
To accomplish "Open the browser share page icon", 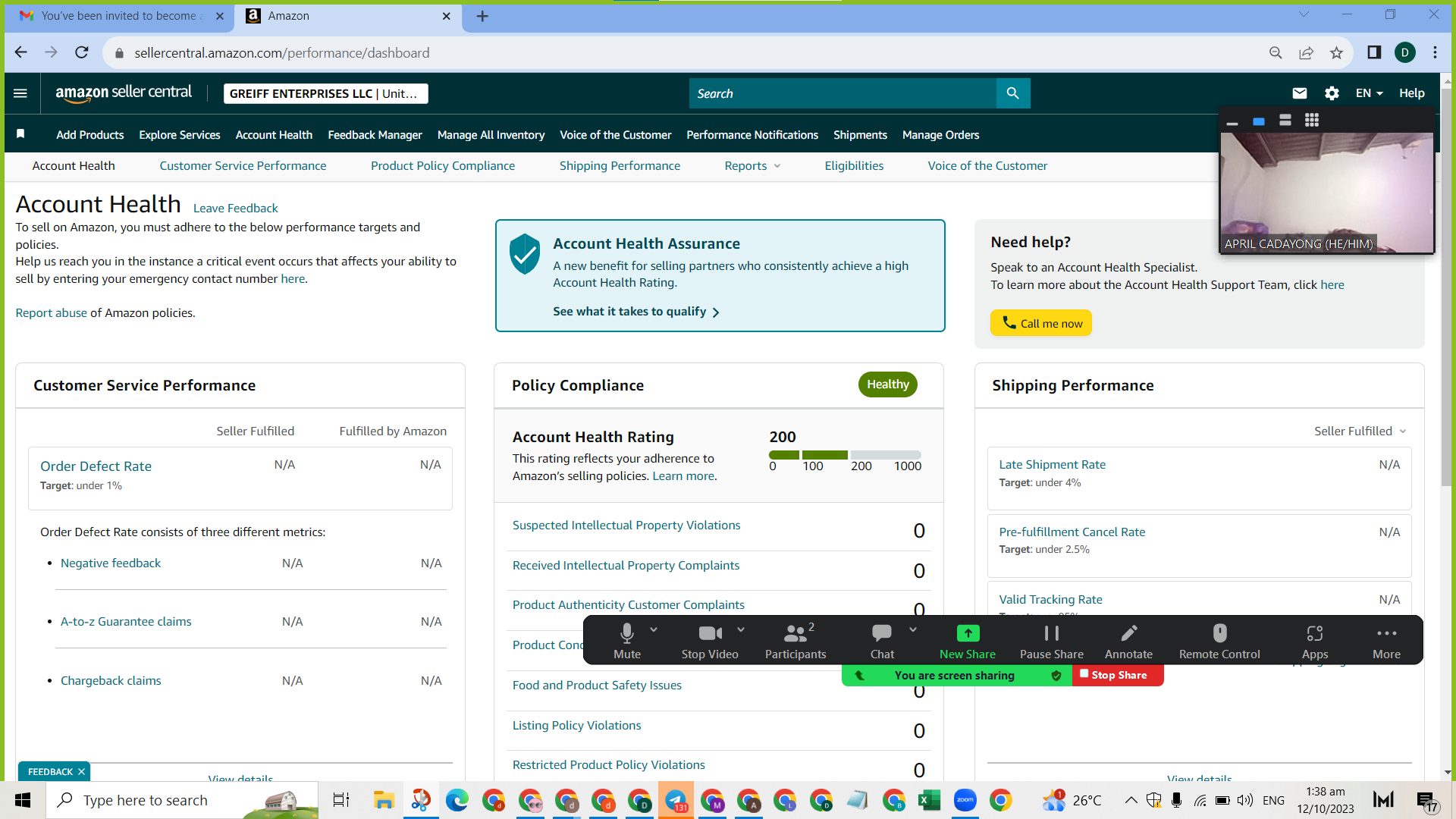I will 1306,52.
